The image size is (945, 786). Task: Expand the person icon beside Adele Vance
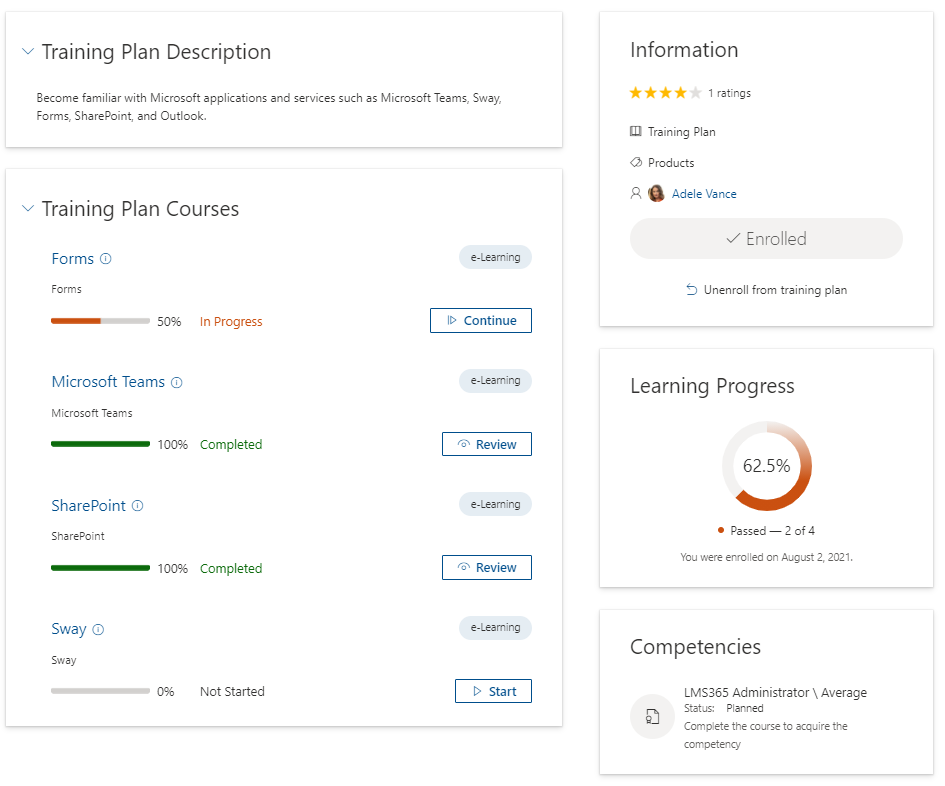tap(635, 192)
